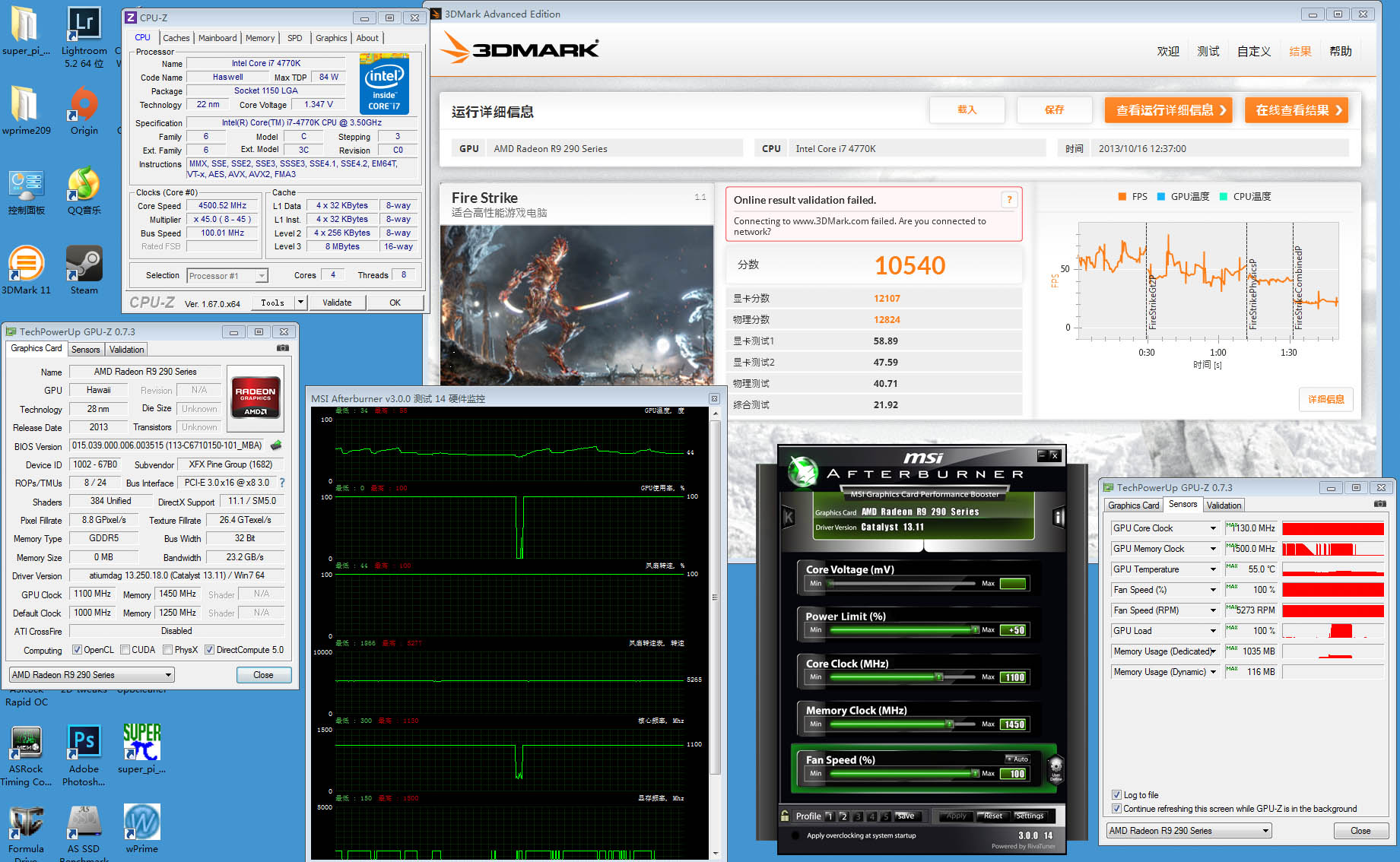Switch to Sensors tab in GPU-Z Graphics Card window

(85, 350)
